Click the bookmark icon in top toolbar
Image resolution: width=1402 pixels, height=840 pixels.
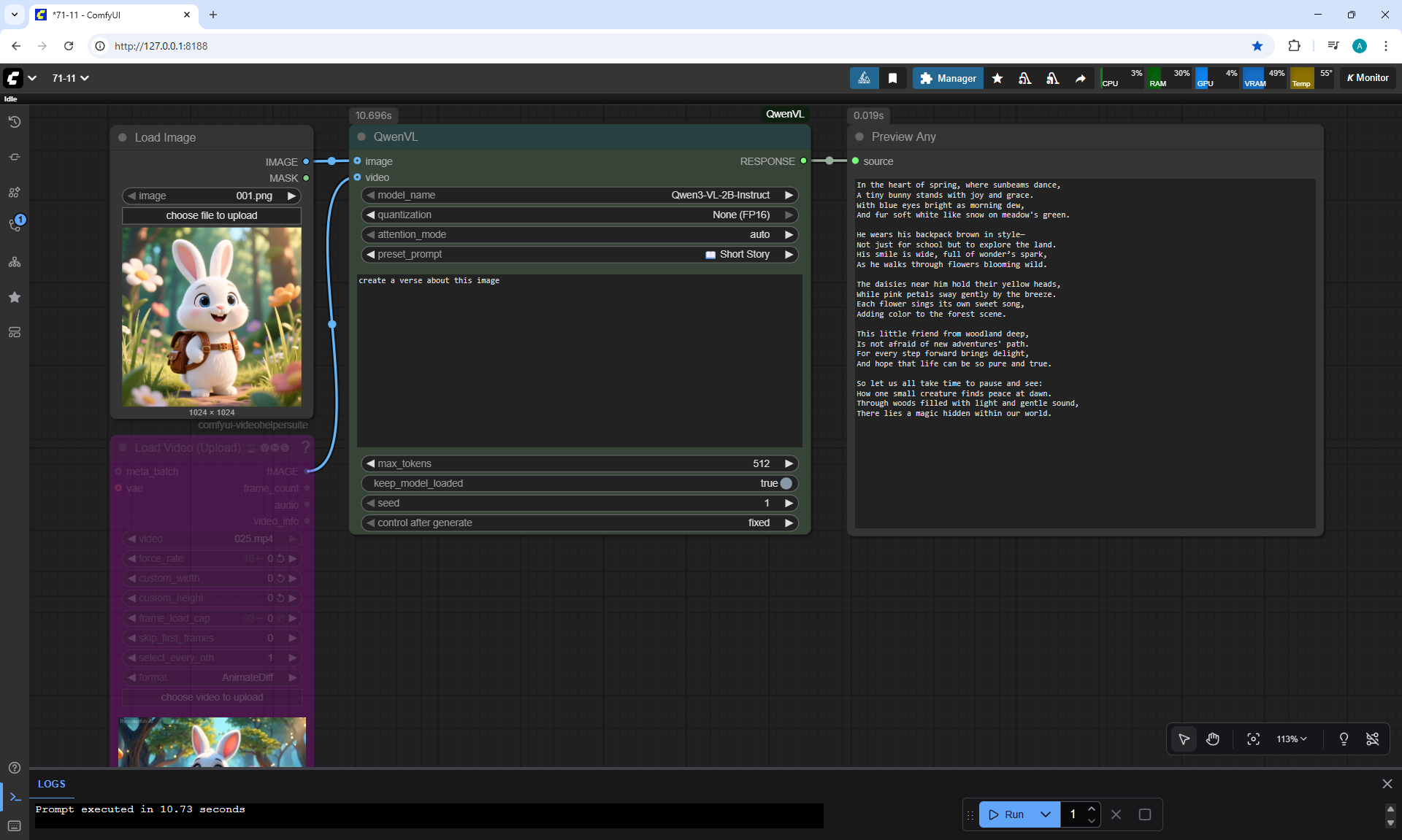pos(892,78)
